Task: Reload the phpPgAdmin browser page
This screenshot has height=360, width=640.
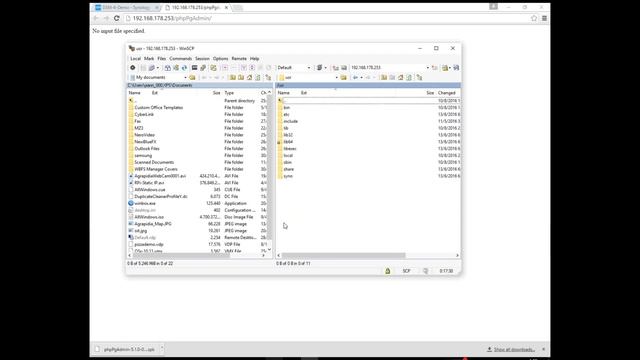Action: click(x=117, y=18)
